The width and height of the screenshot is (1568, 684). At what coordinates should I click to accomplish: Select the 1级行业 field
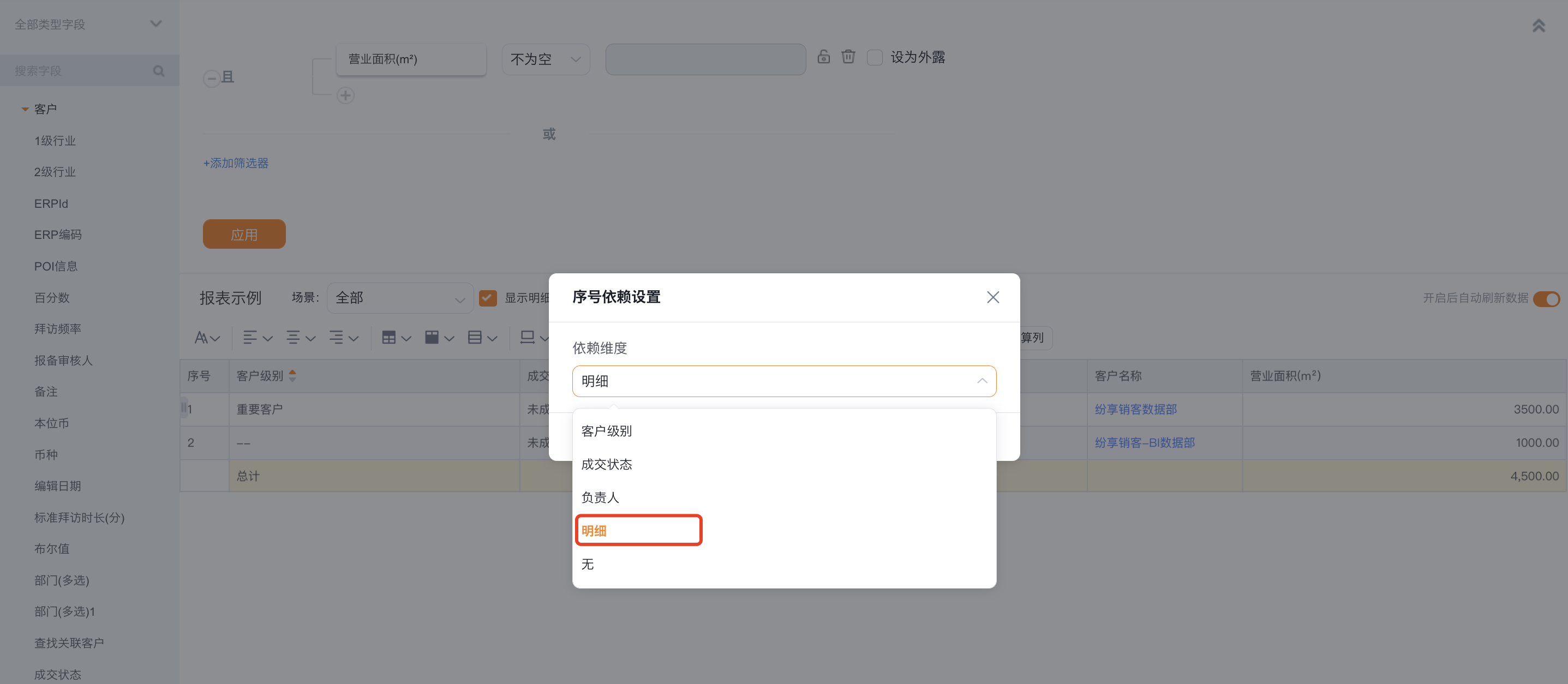coord(55,141)
